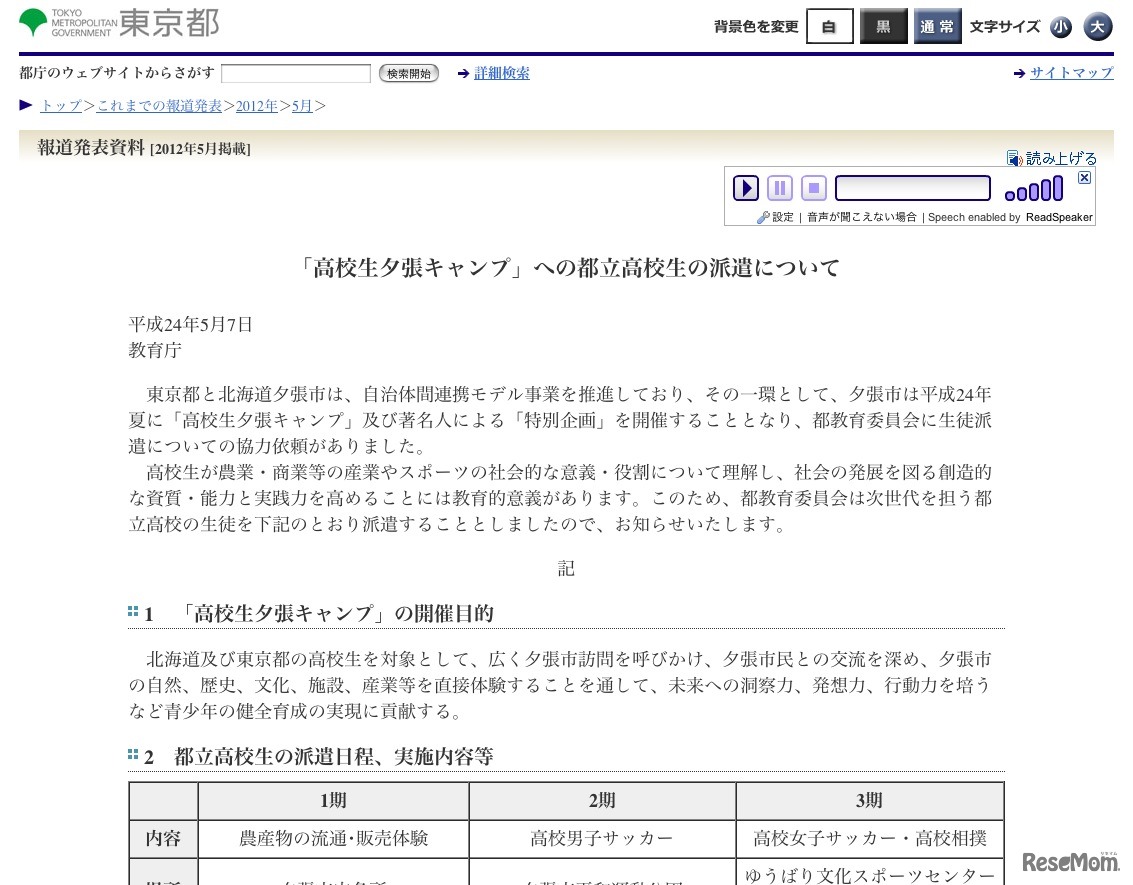Open section 1 開催目的 anchor marker

(132, 611)
